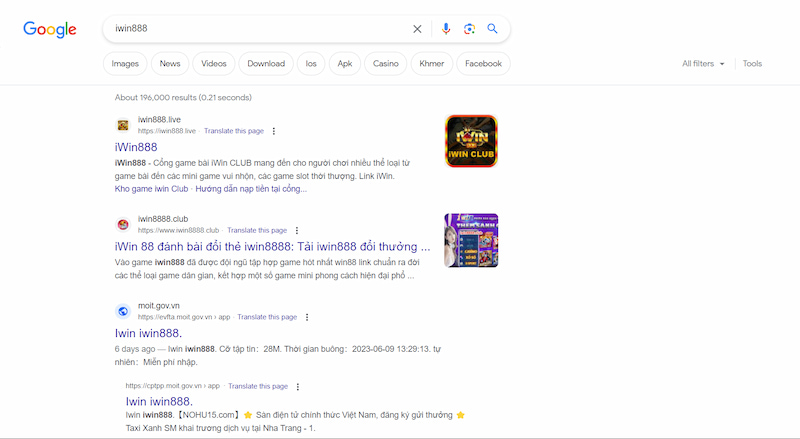Click the iwin888.live site favicon
Screen dimensions: 800x439
pyautogui.click(x=123, y=125)
